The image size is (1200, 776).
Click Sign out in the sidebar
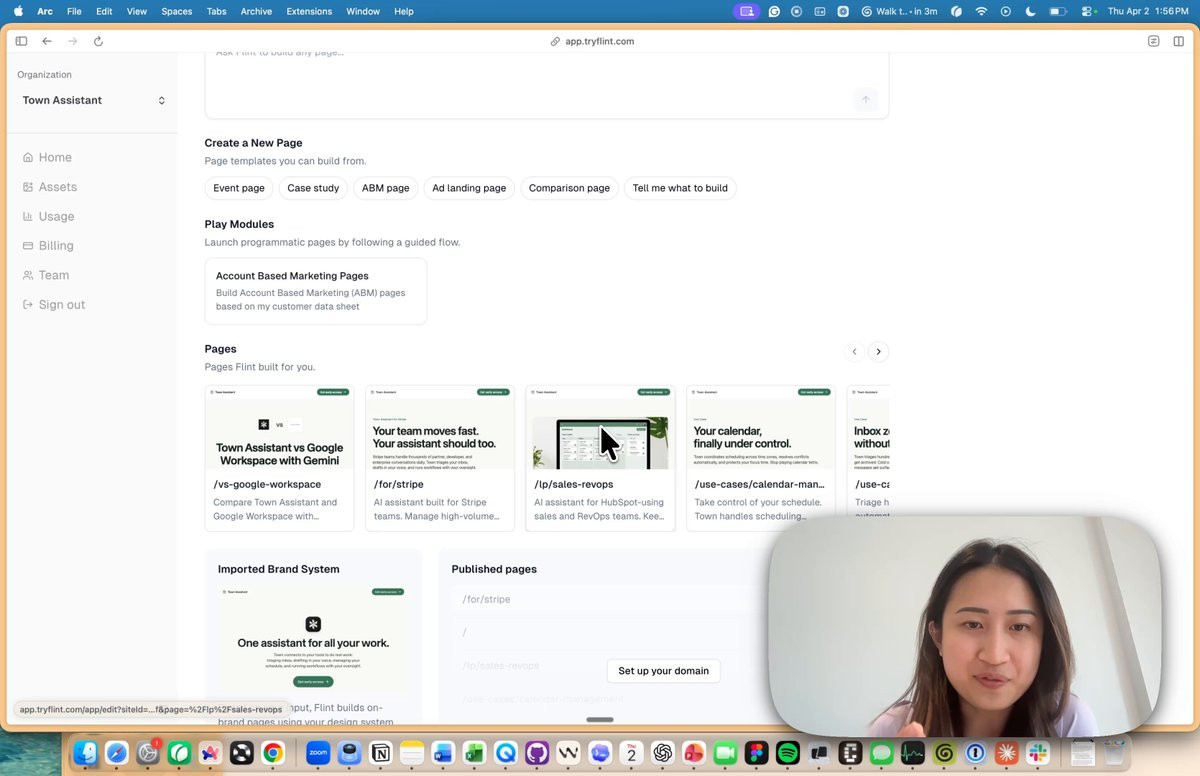[54, 304]
